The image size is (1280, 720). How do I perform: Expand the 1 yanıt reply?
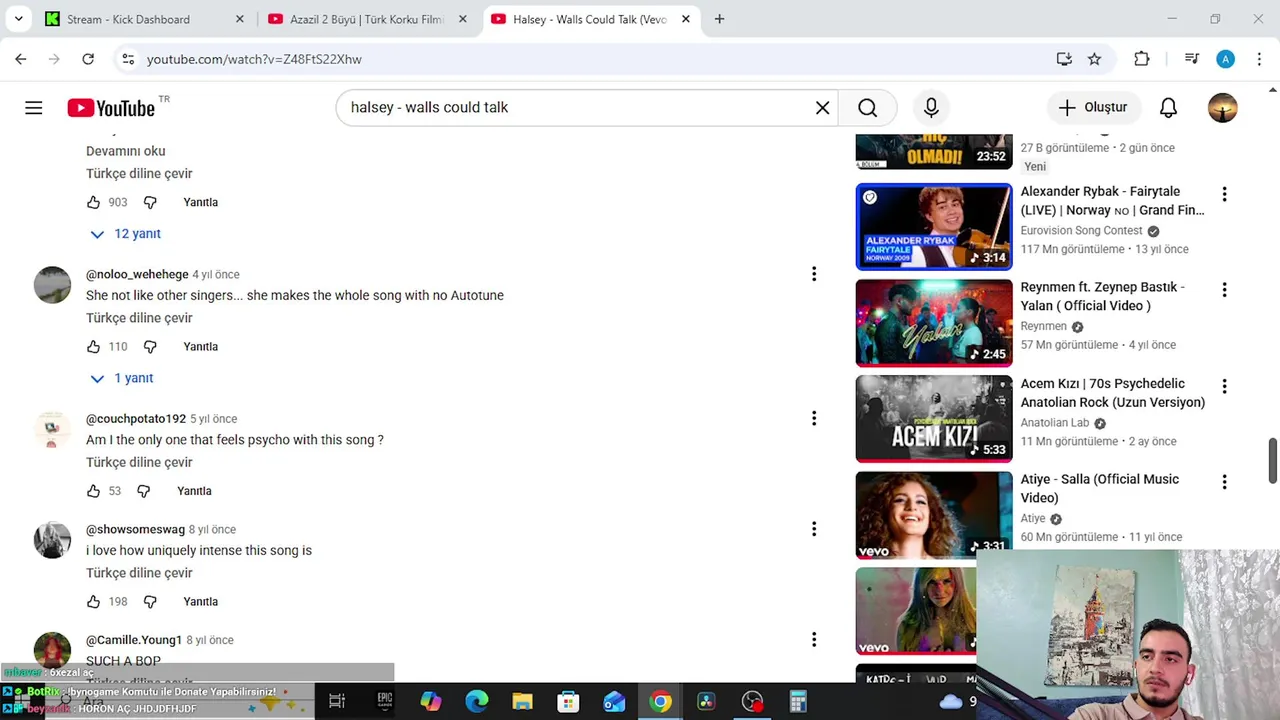click(x=122, y=378)
